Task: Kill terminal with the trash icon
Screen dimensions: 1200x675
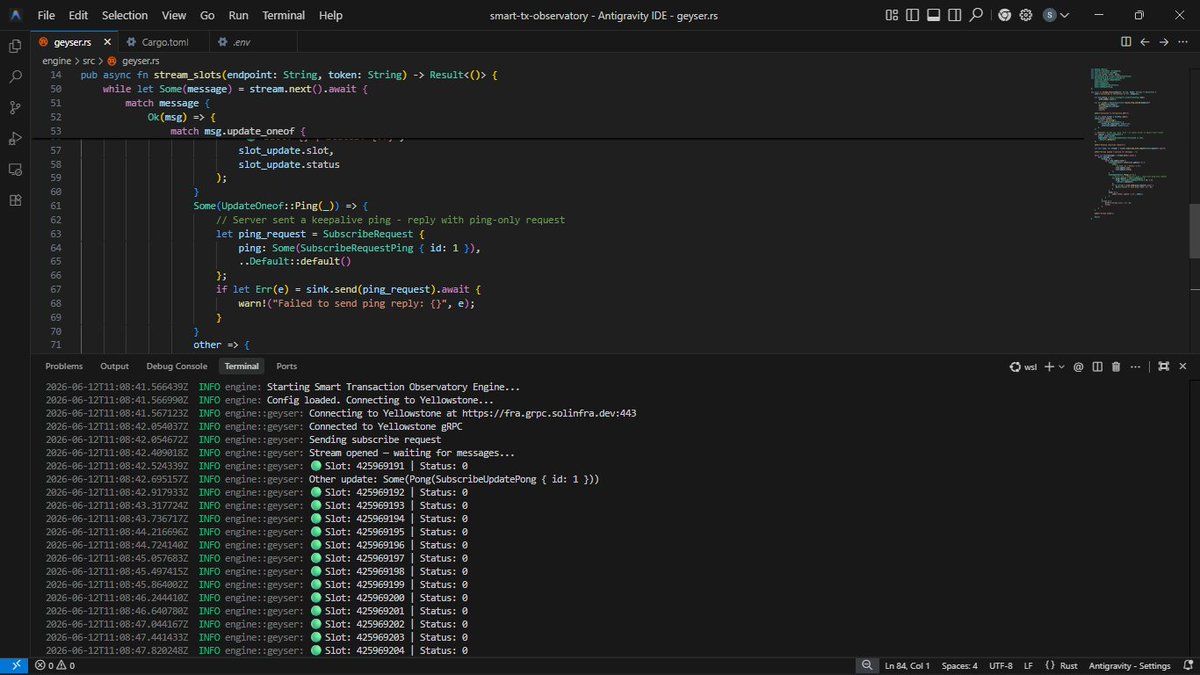Action: point(1116,367)
